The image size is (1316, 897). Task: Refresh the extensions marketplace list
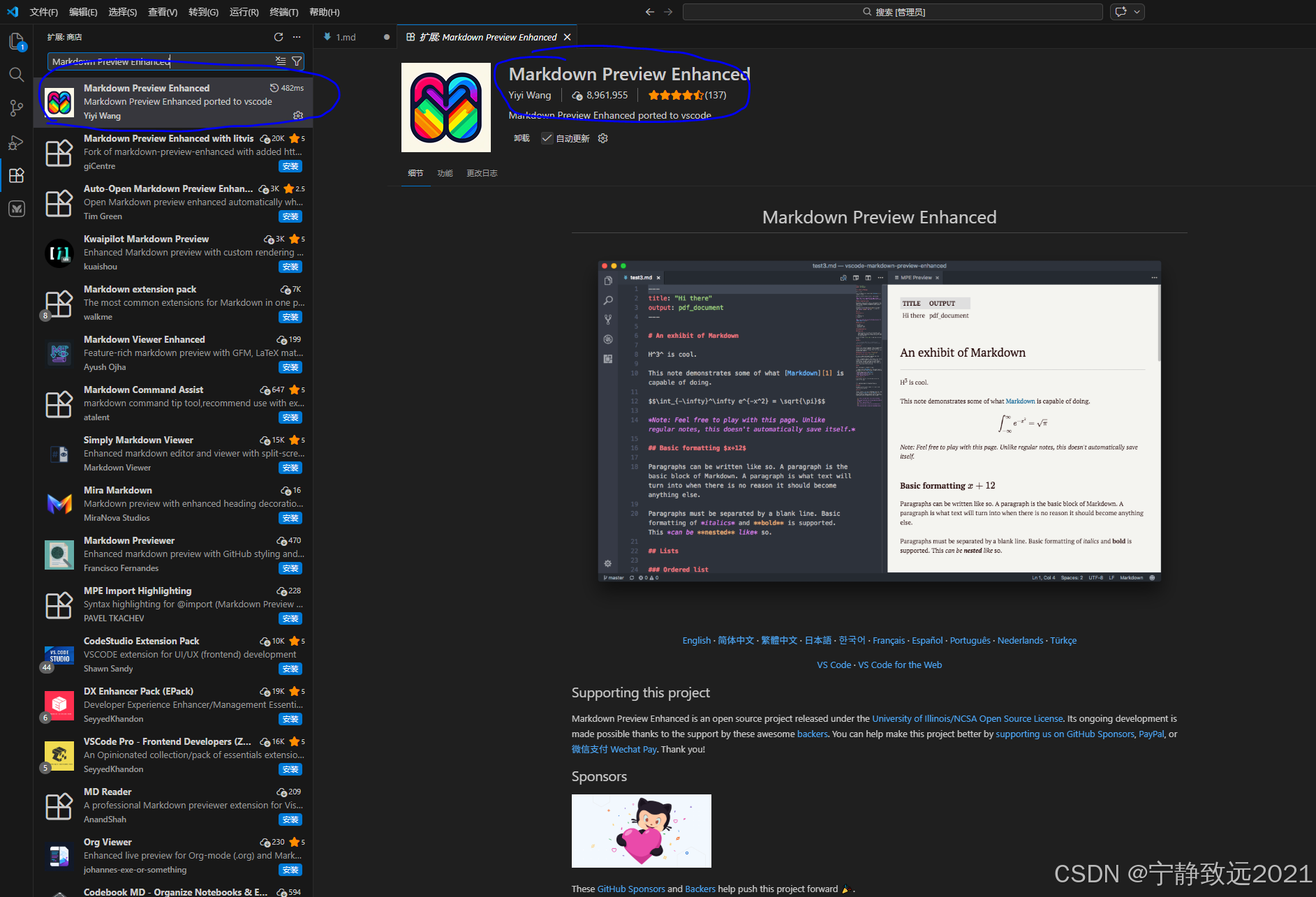[279, 37]
